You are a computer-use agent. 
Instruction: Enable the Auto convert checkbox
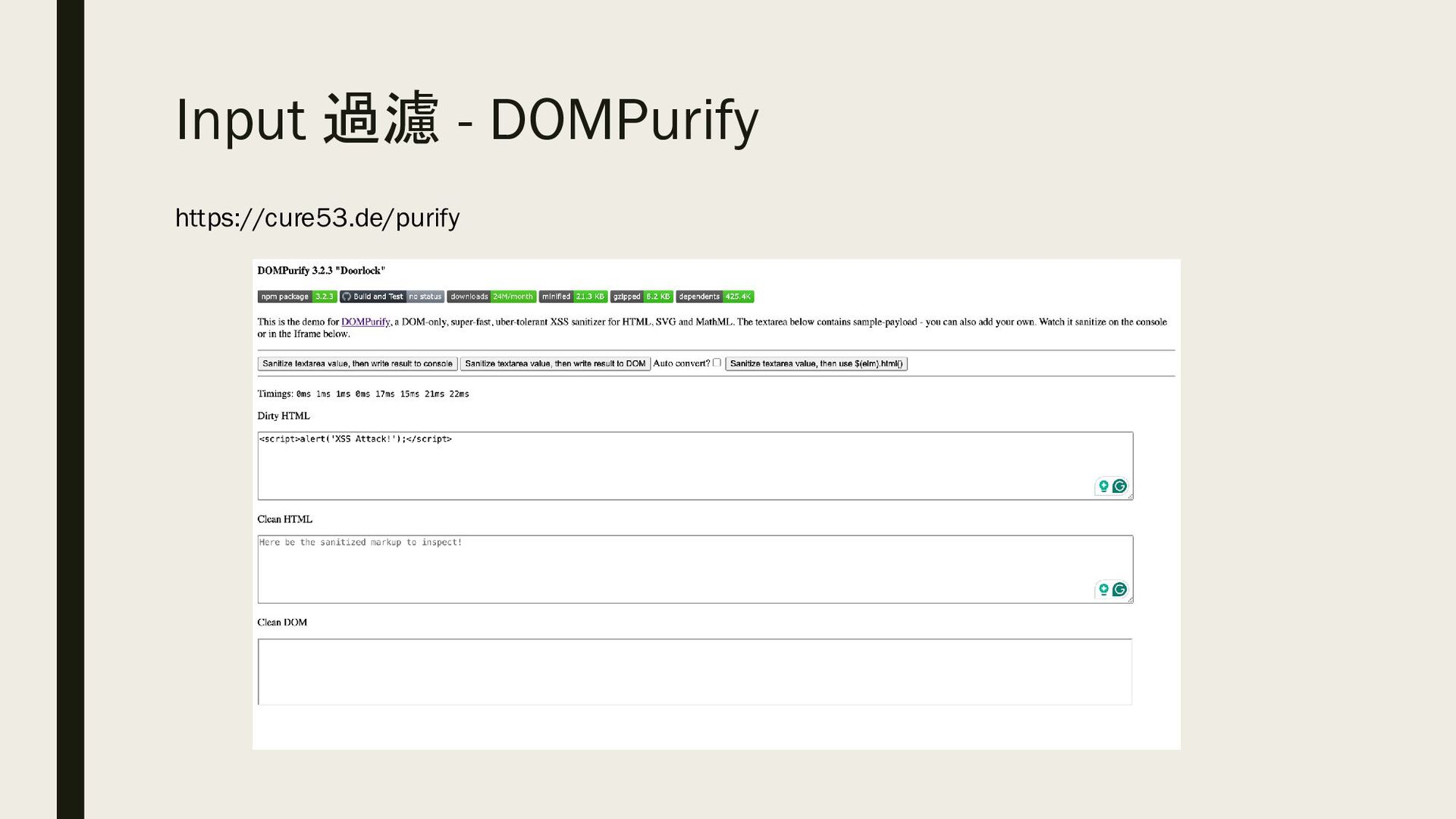(x=717, y=362)
